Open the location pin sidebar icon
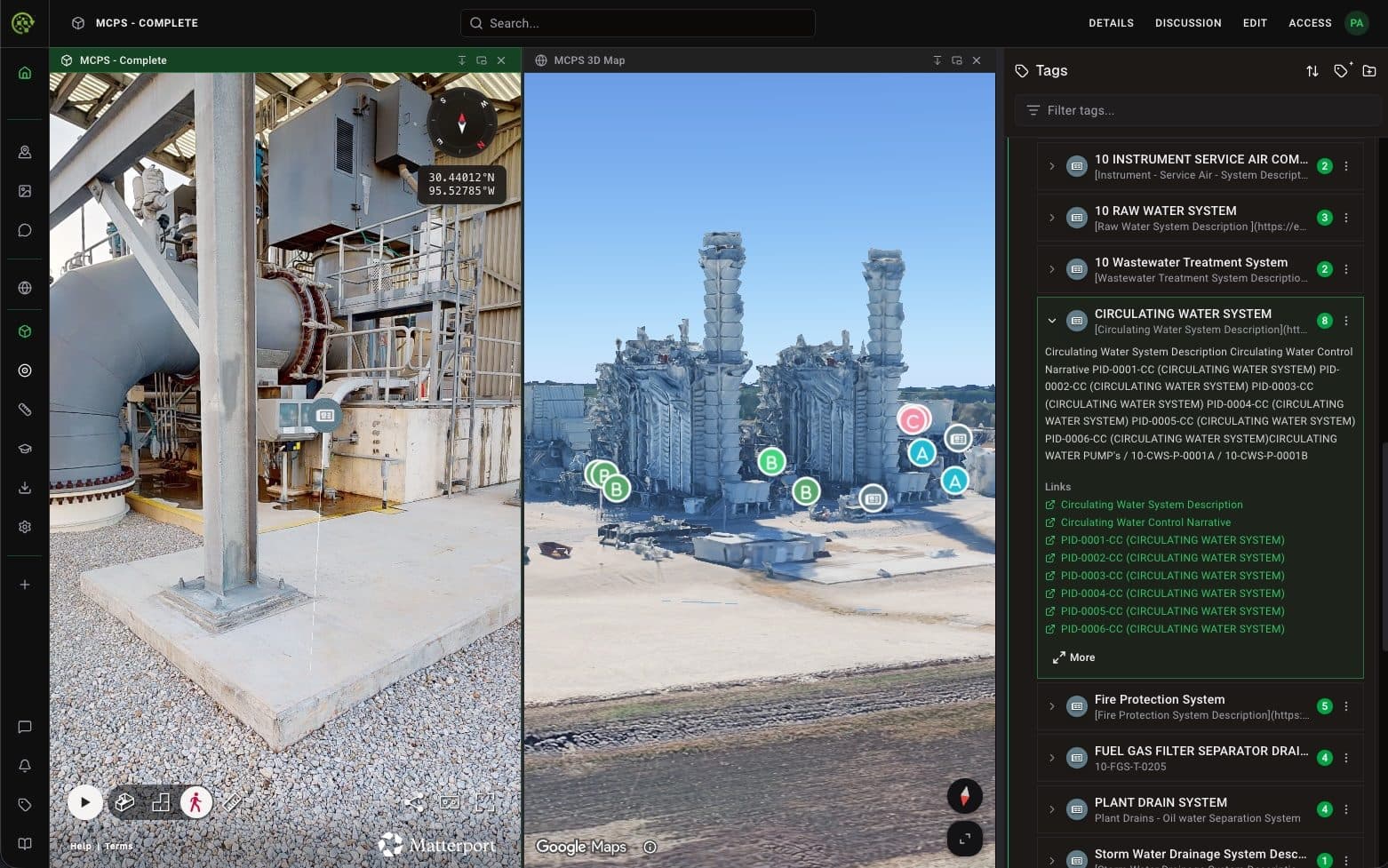 point(25,152)
